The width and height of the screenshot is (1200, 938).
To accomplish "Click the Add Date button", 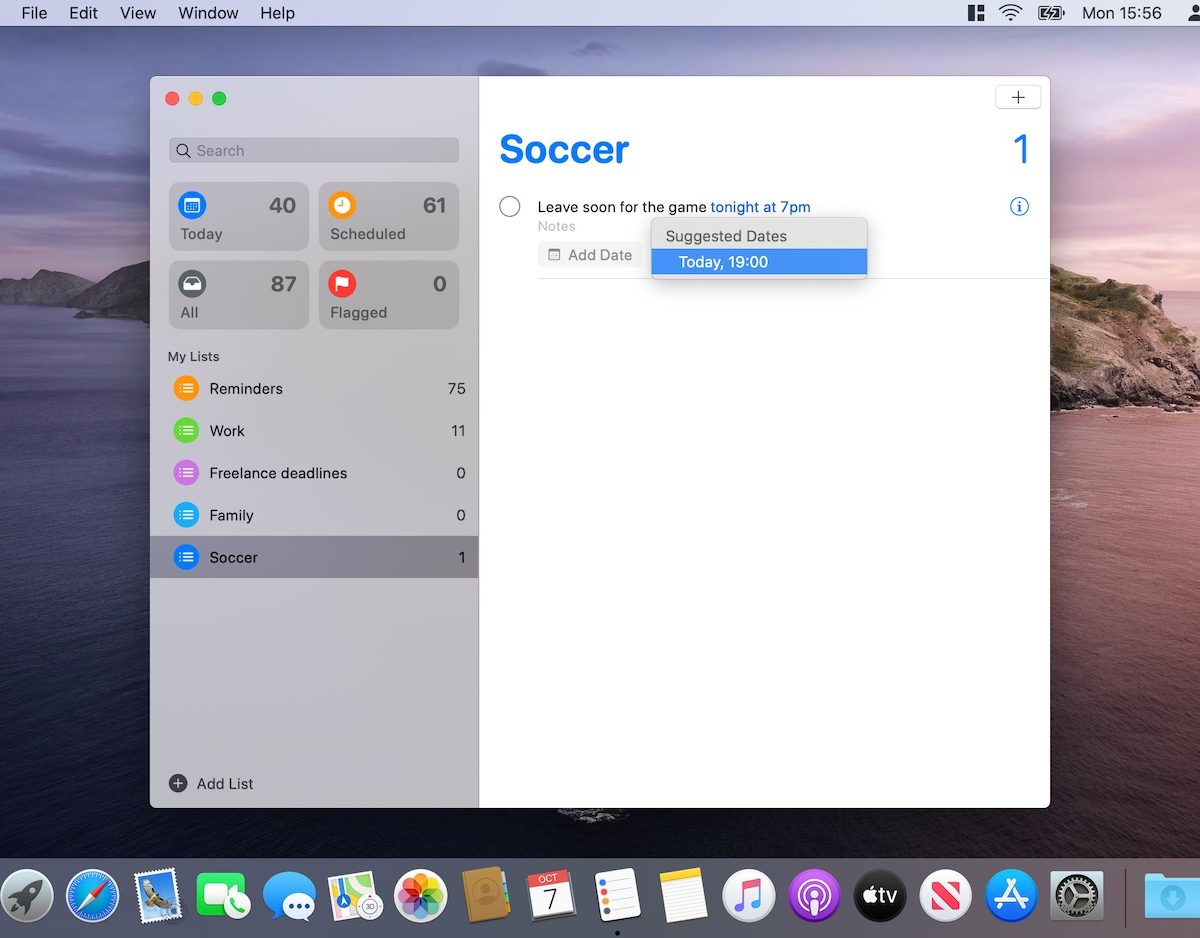I will [x=590, y=255].
